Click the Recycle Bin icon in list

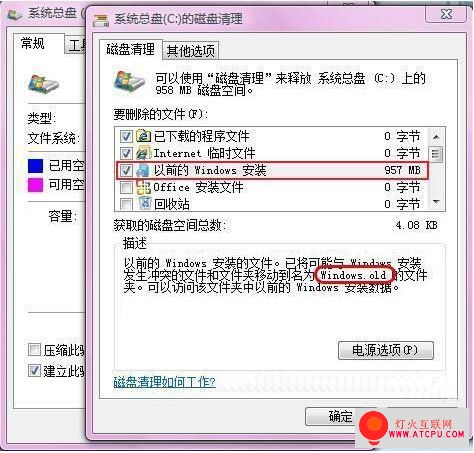[145, 203]
